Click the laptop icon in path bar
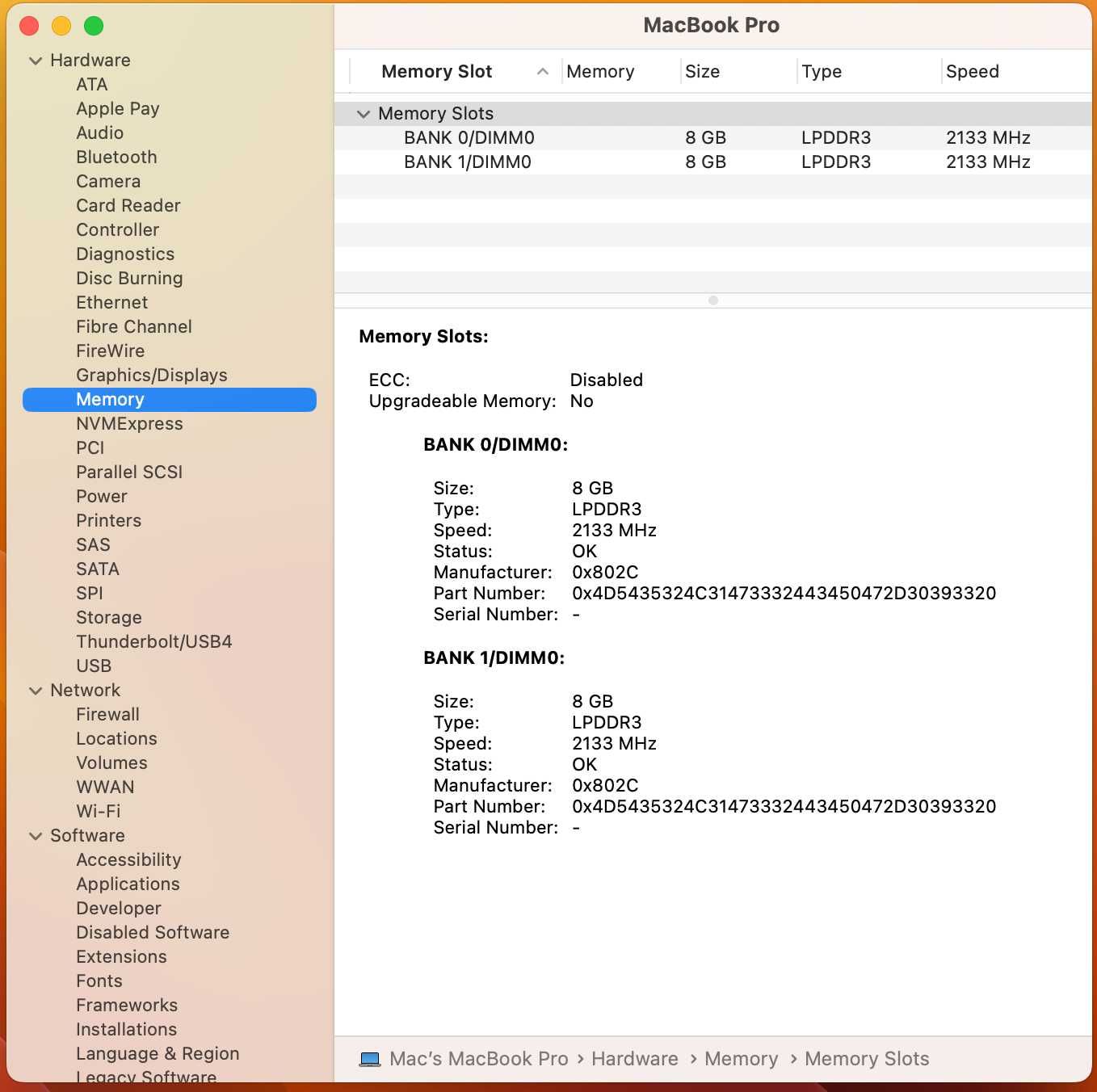The height and width of the screenshot is (1092, 1097). (370, 1059)
